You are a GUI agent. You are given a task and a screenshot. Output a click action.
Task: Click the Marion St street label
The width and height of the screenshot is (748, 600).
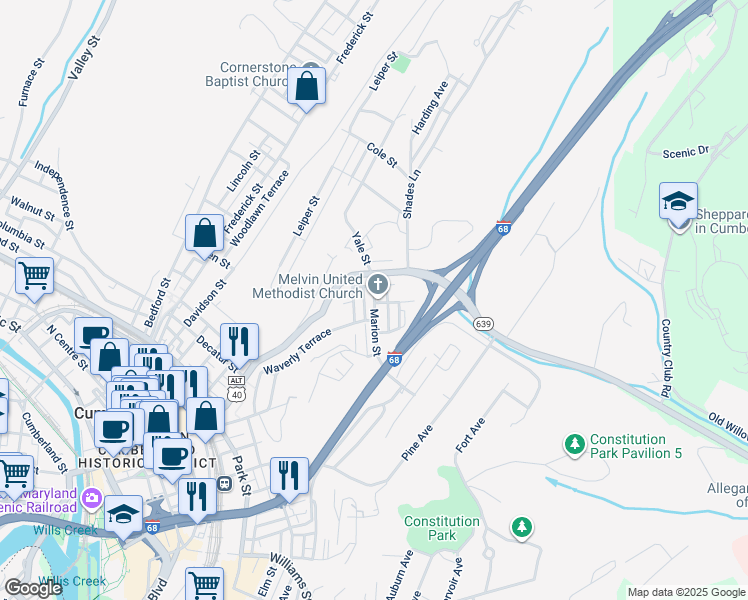tap(375, 333)
